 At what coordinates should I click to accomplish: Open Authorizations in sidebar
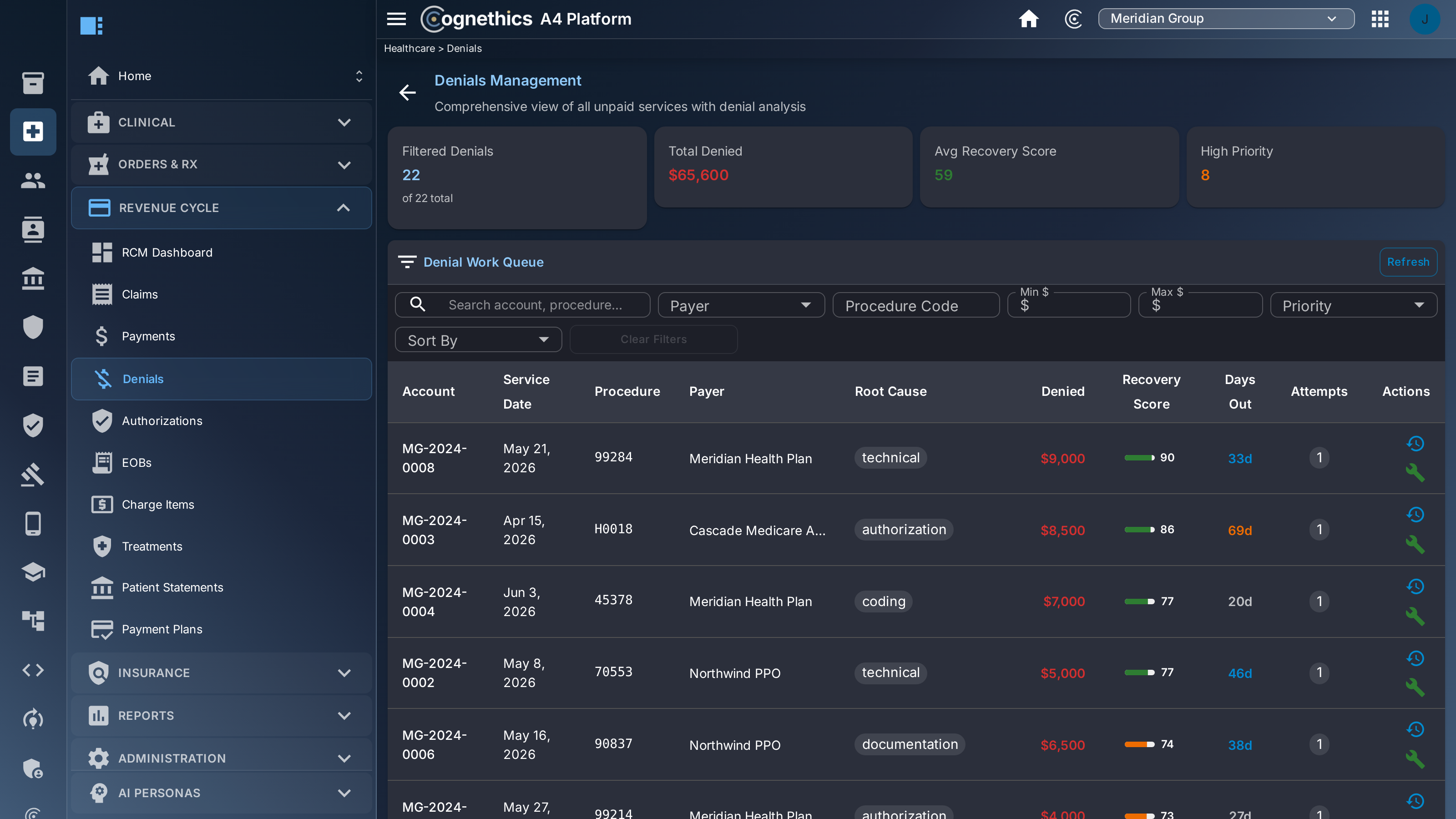tap(222, 420)
